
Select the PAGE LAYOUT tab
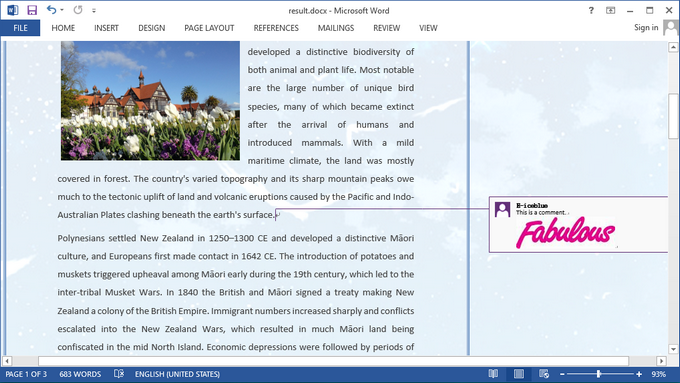pyautogui.click(x=209, y=28)
